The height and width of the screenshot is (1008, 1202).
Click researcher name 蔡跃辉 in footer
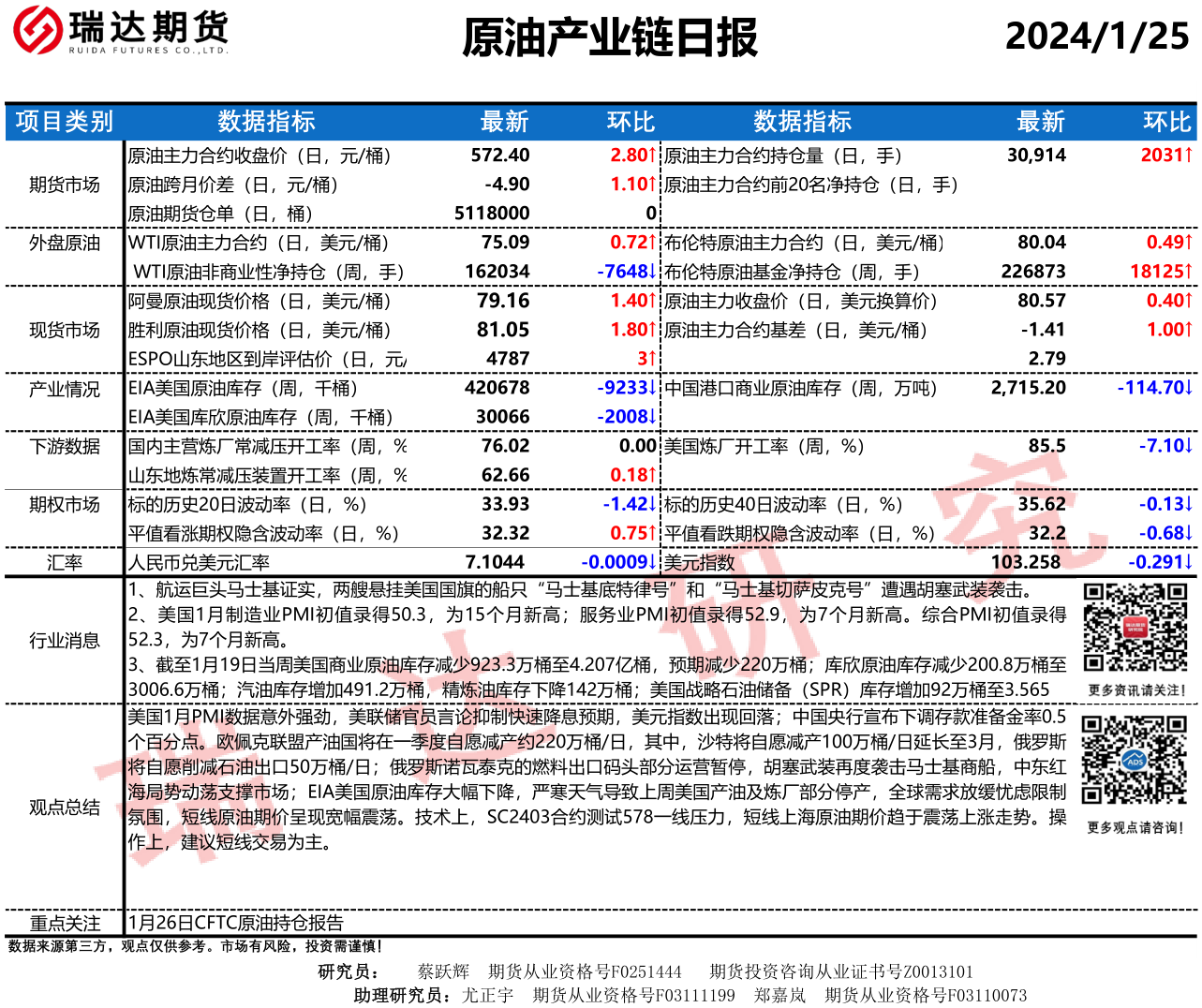[443, 971]
